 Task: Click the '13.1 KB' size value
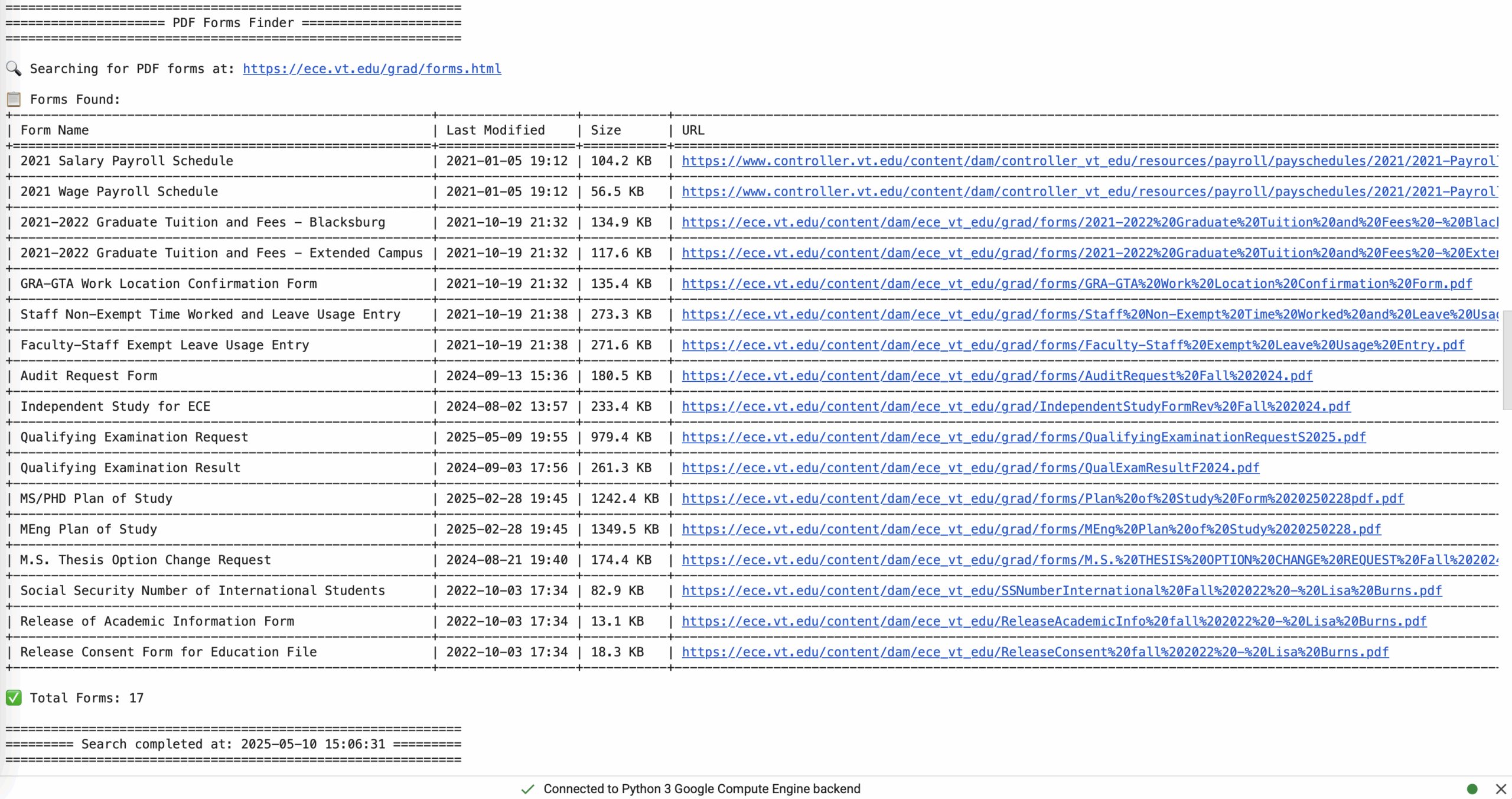coord(617,622)
